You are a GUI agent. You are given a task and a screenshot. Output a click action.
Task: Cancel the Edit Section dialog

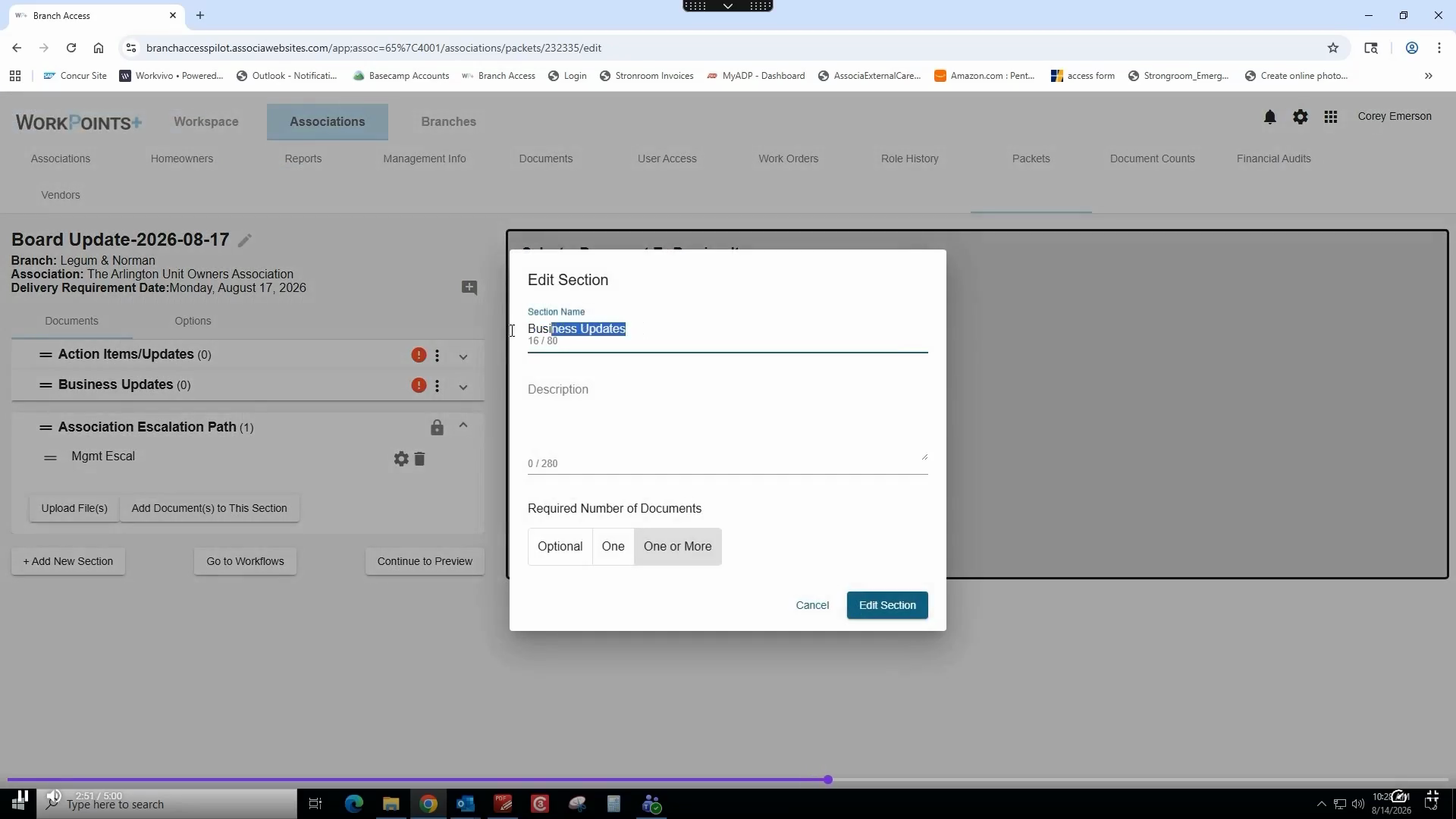pos(812,605)
